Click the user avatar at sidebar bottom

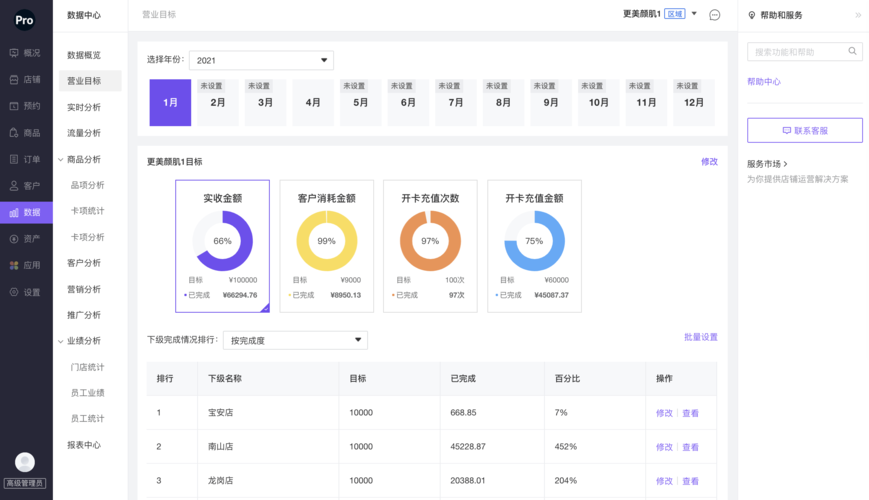(24, 462)
